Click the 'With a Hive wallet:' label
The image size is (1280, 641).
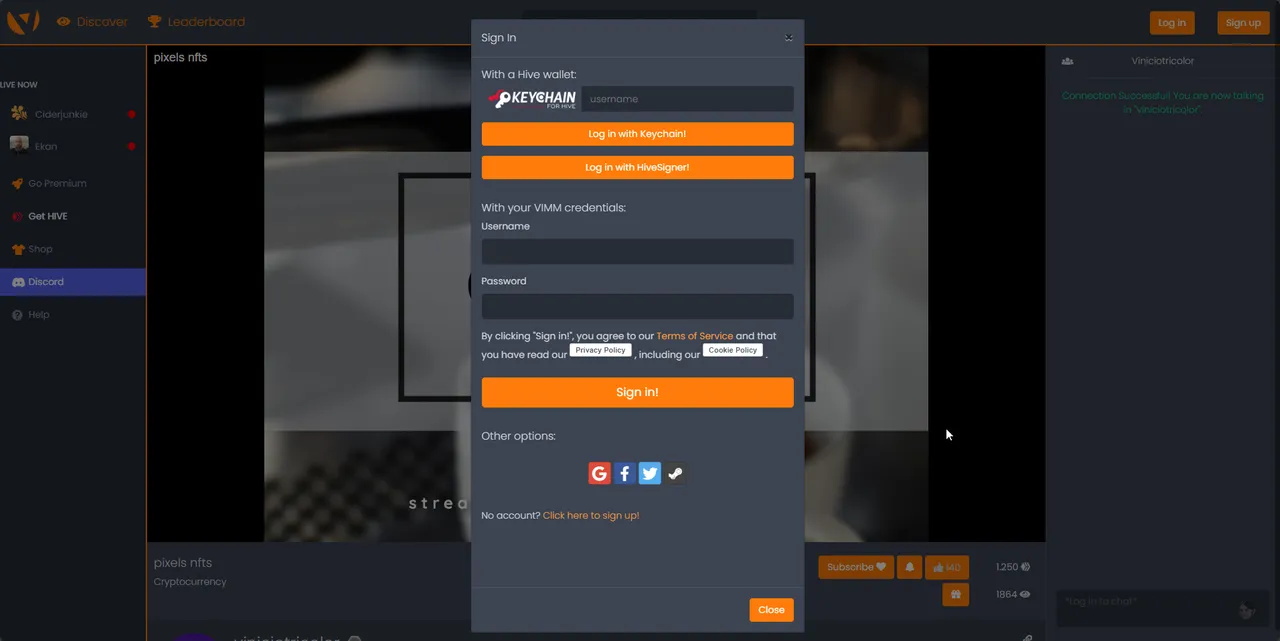pyautogui.click(x=528, y=75)
